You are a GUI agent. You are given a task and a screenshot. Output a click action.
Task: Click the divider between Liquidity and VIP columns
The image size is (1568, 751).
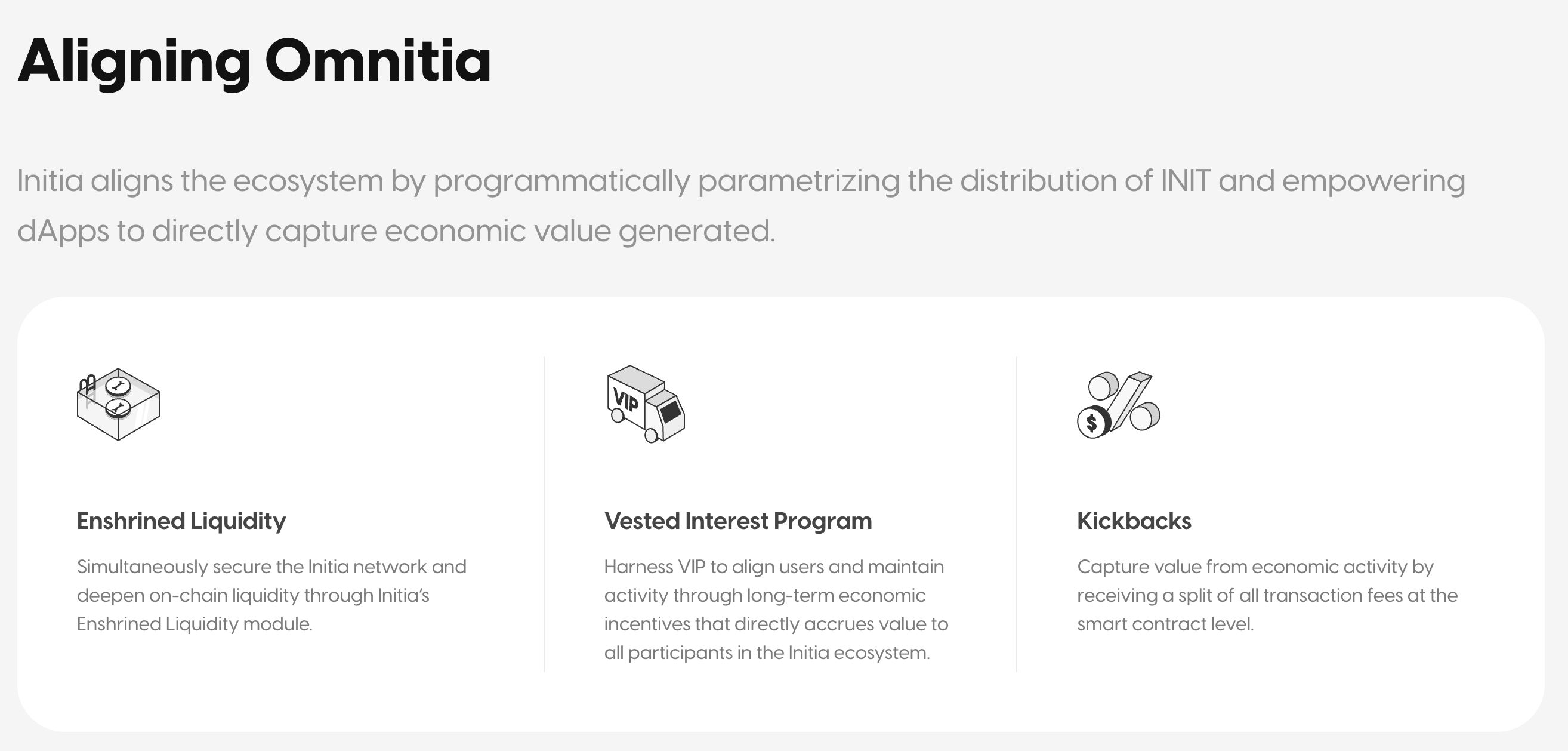[544, 513]
